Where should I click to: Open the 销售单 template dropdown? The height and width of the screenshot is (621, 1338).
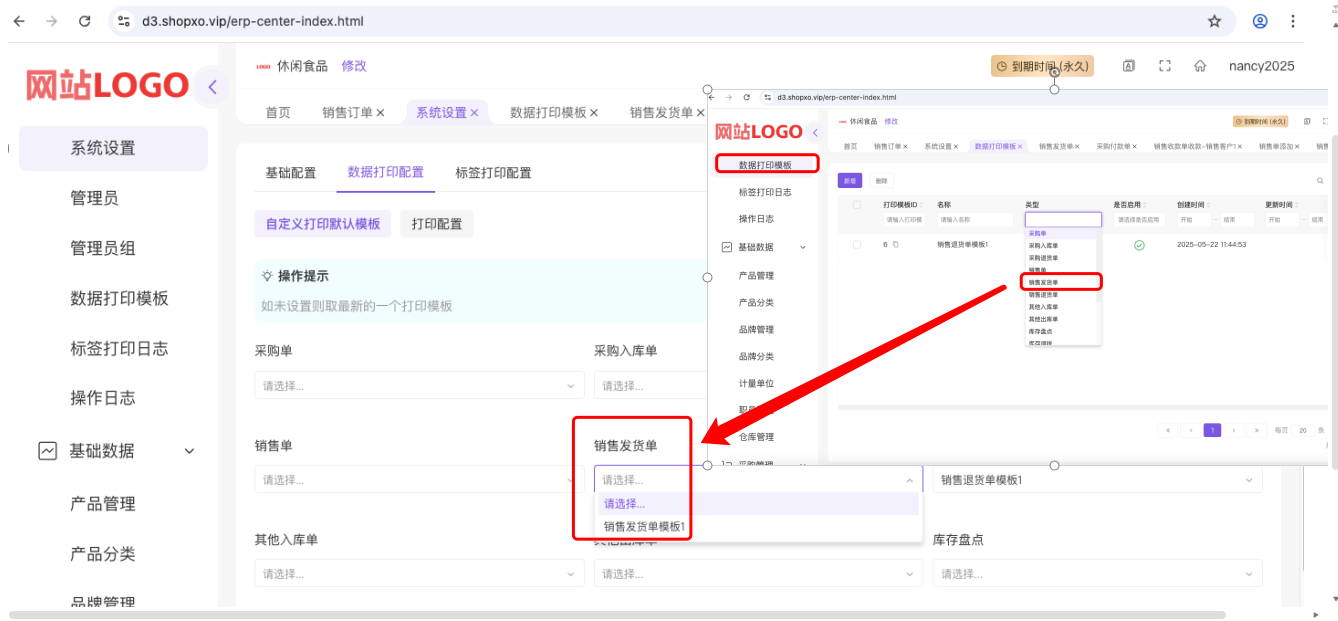pyautogui.click(x=420, y=480)
